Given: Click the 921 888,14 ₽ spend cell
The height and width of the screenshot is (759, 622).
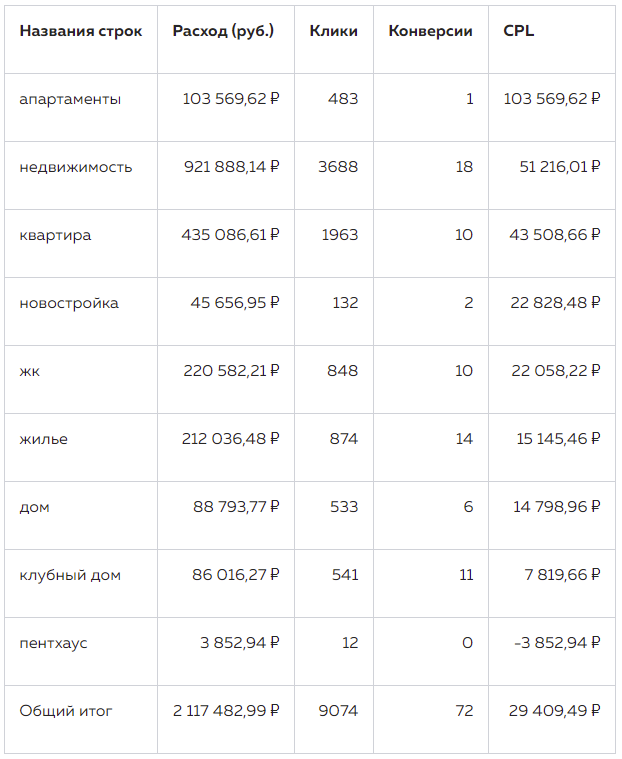Looking at the screenshot, I should pos(232,167).
